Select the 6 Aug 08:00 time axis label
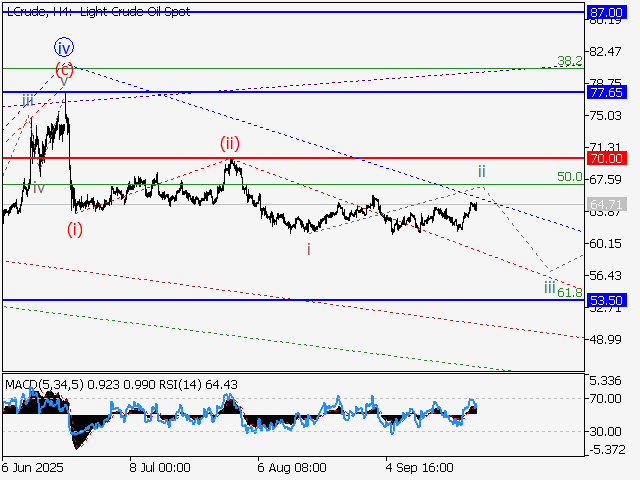Screen dimensions: 640x480 click(x=291, y=467)
